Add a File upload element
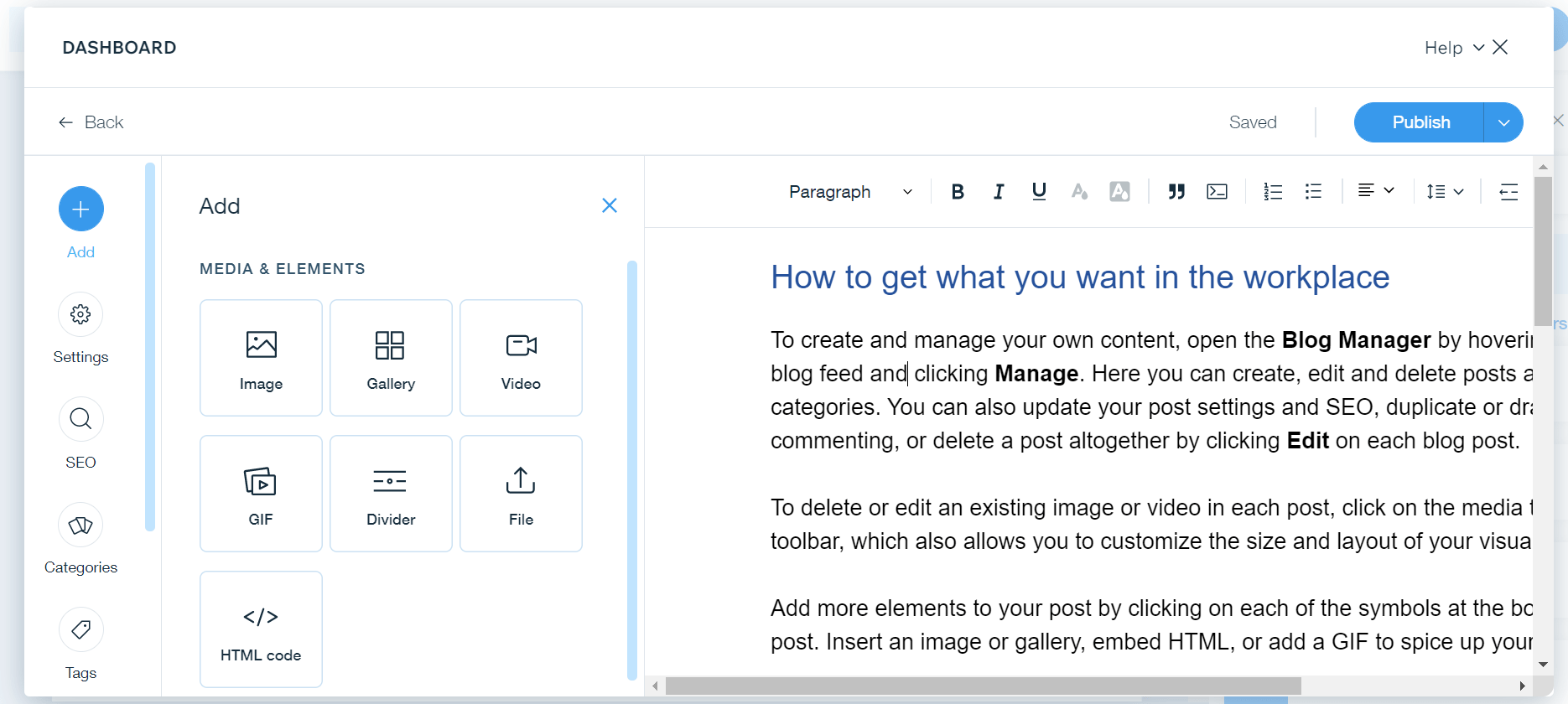This screenshot has height=704, width=1568. 521,494
